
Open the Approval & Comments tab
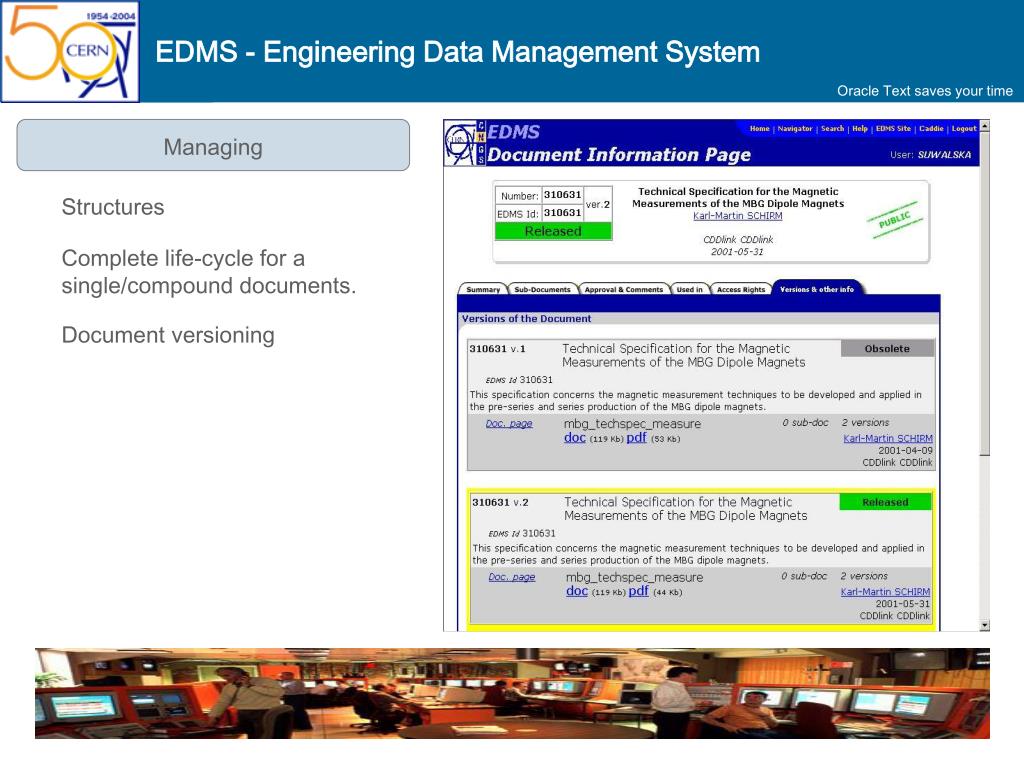click(x=624, y=289)
